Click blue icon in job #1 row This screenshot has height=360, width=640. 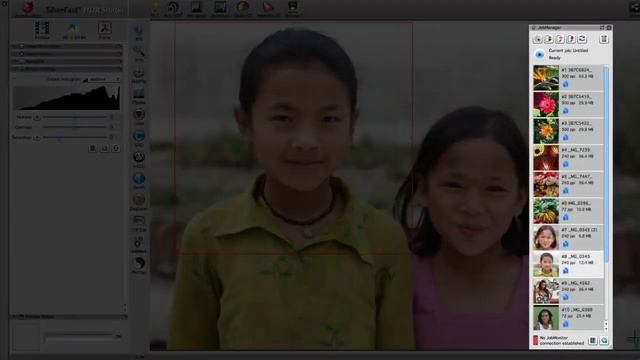click(x=566, y=84)
